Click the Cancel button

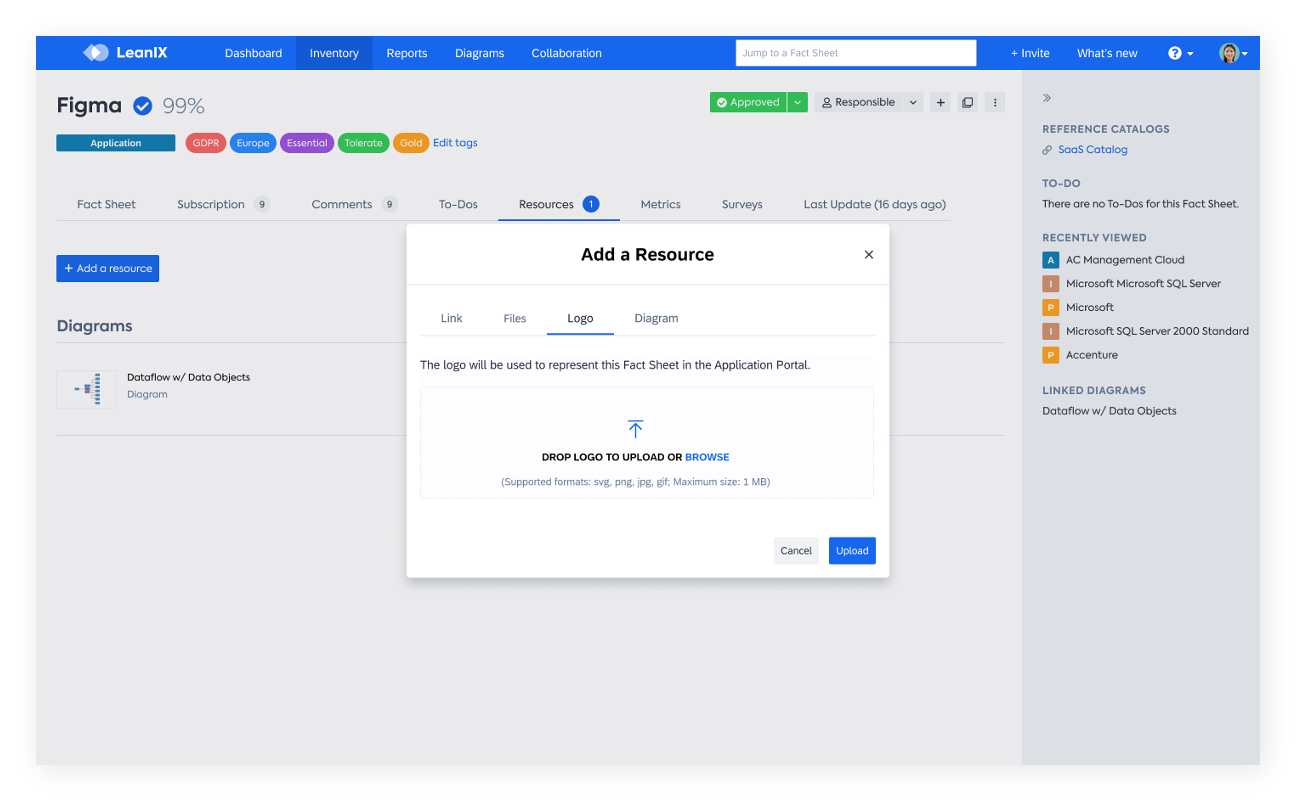point(796,551)
